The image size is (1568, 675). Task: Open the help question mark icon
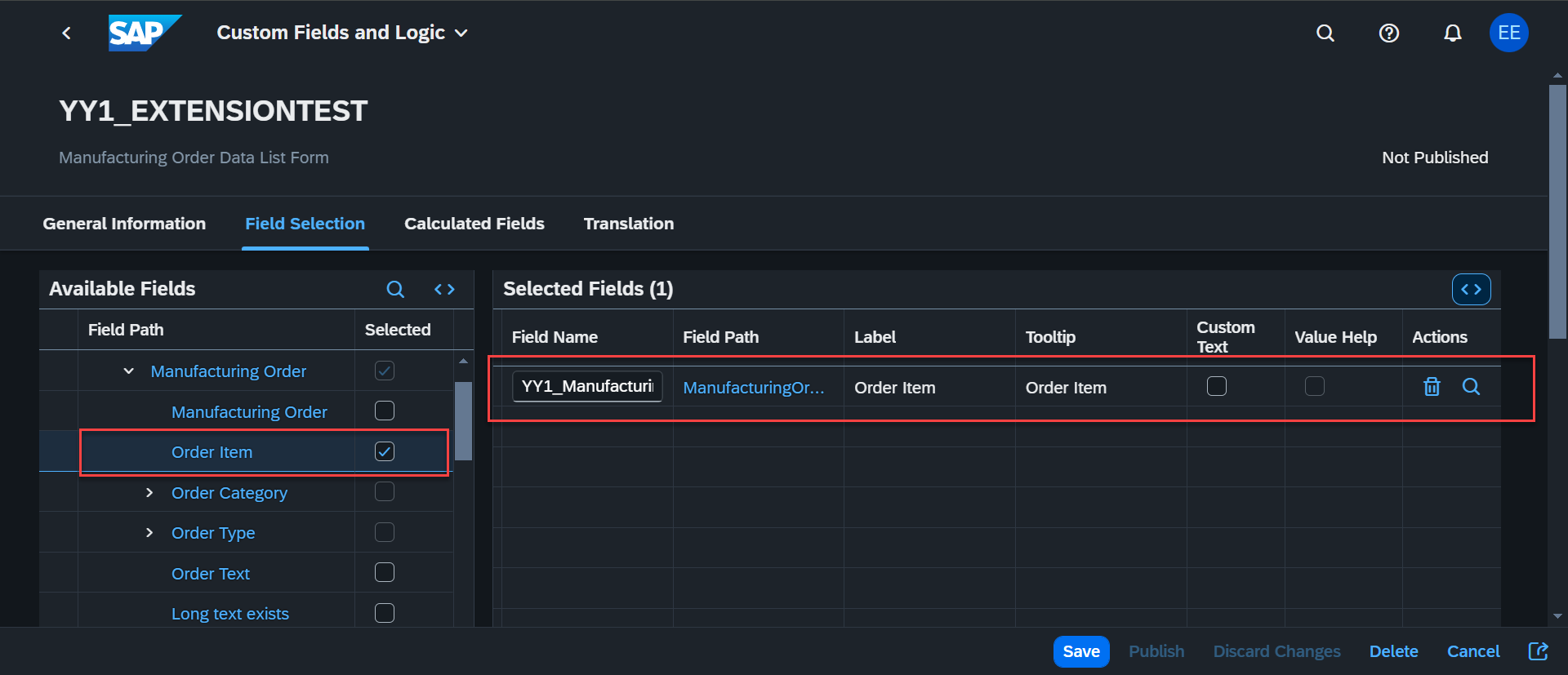1389,33
